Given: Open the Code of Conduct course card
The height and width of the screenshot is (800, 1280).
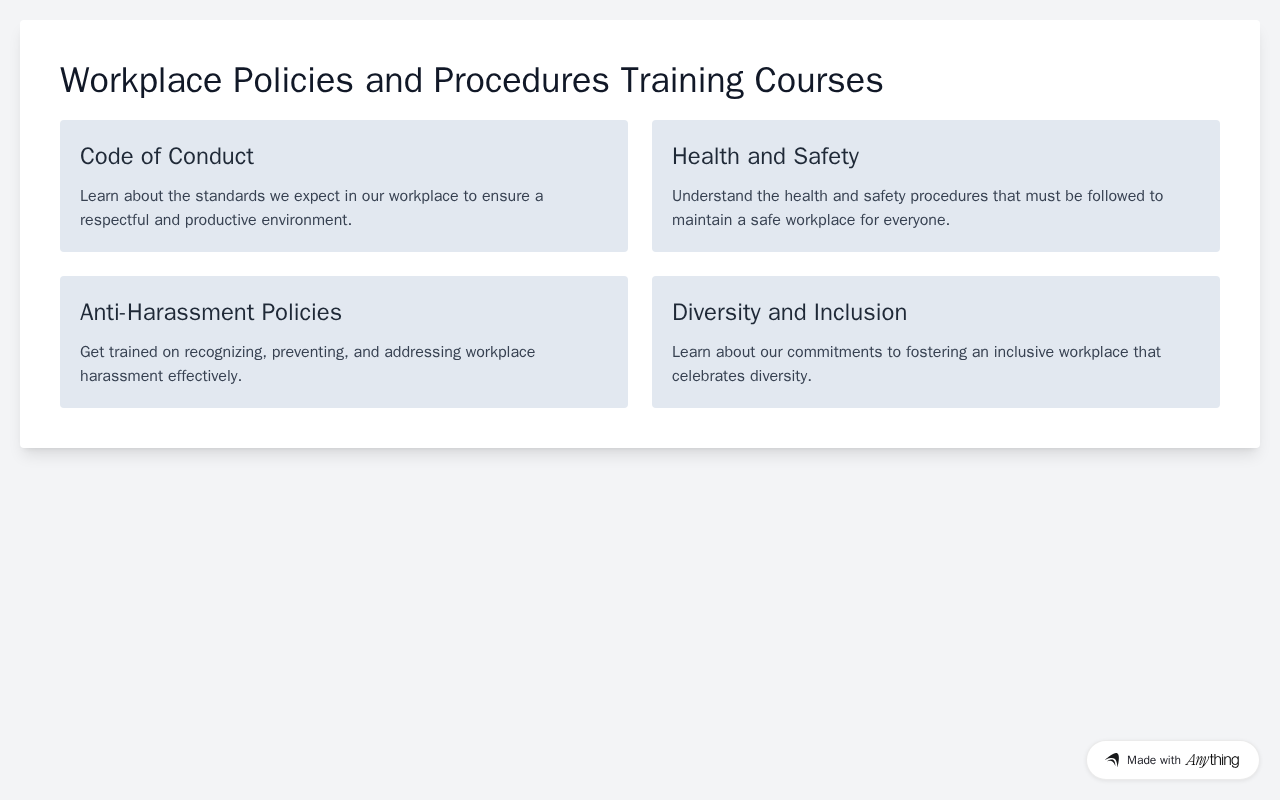Looking at the screenshot, I should (x=344, y=186).
